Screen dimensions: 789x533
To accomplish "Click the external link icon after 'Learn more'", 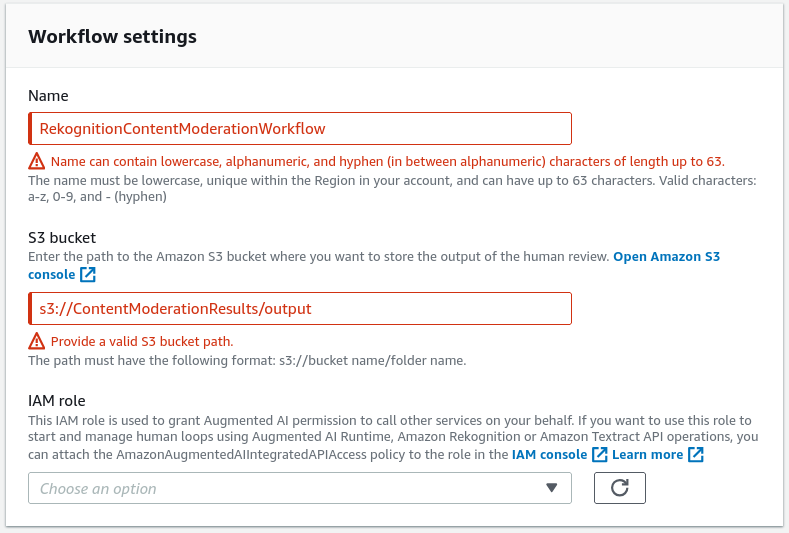I will [695, 454].
